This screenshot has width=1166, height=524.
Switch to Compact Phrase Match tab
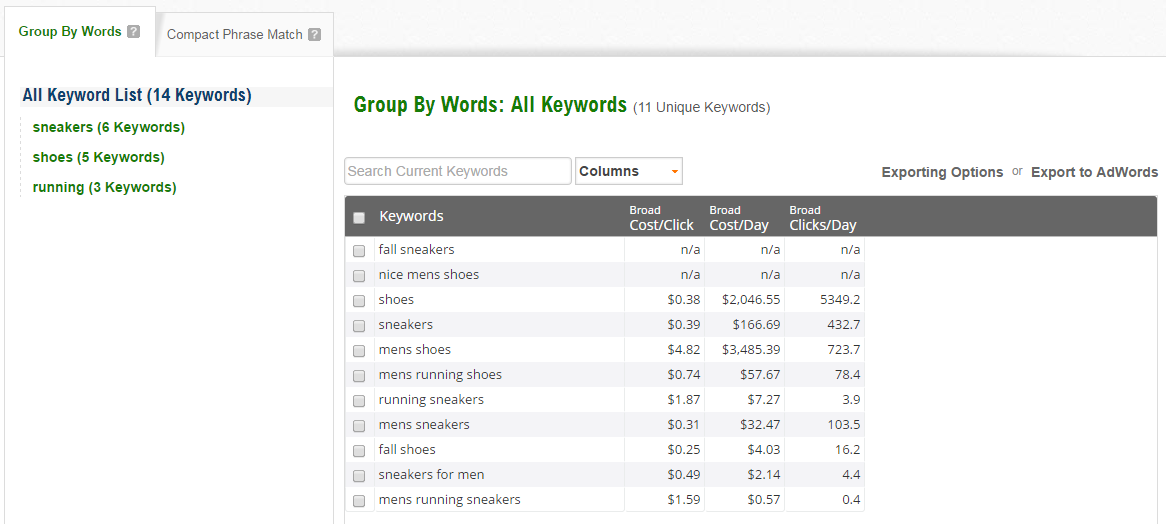click(234, 35)
